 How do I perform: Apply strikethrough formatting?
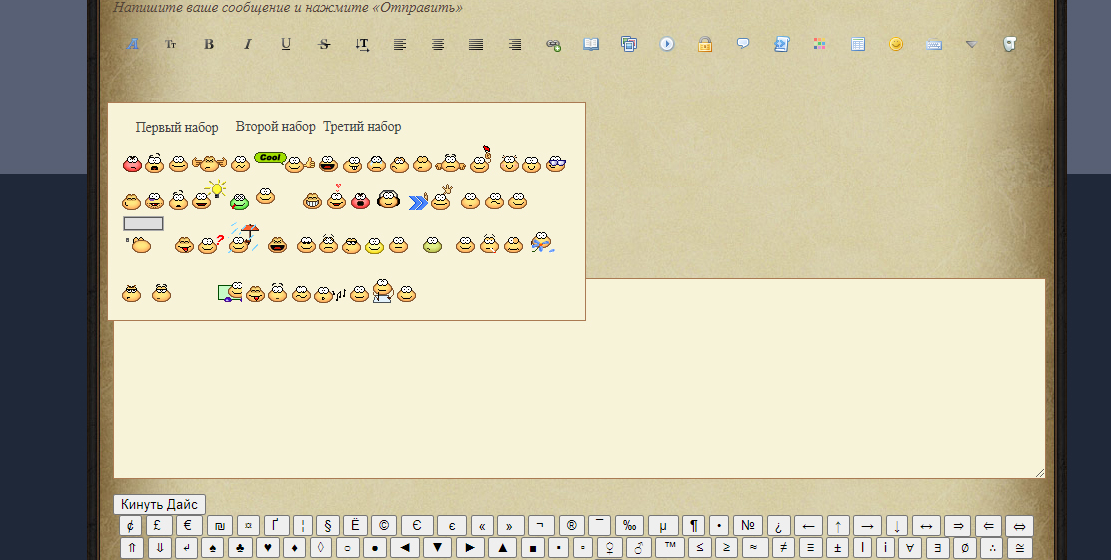[x=324, y=44]
